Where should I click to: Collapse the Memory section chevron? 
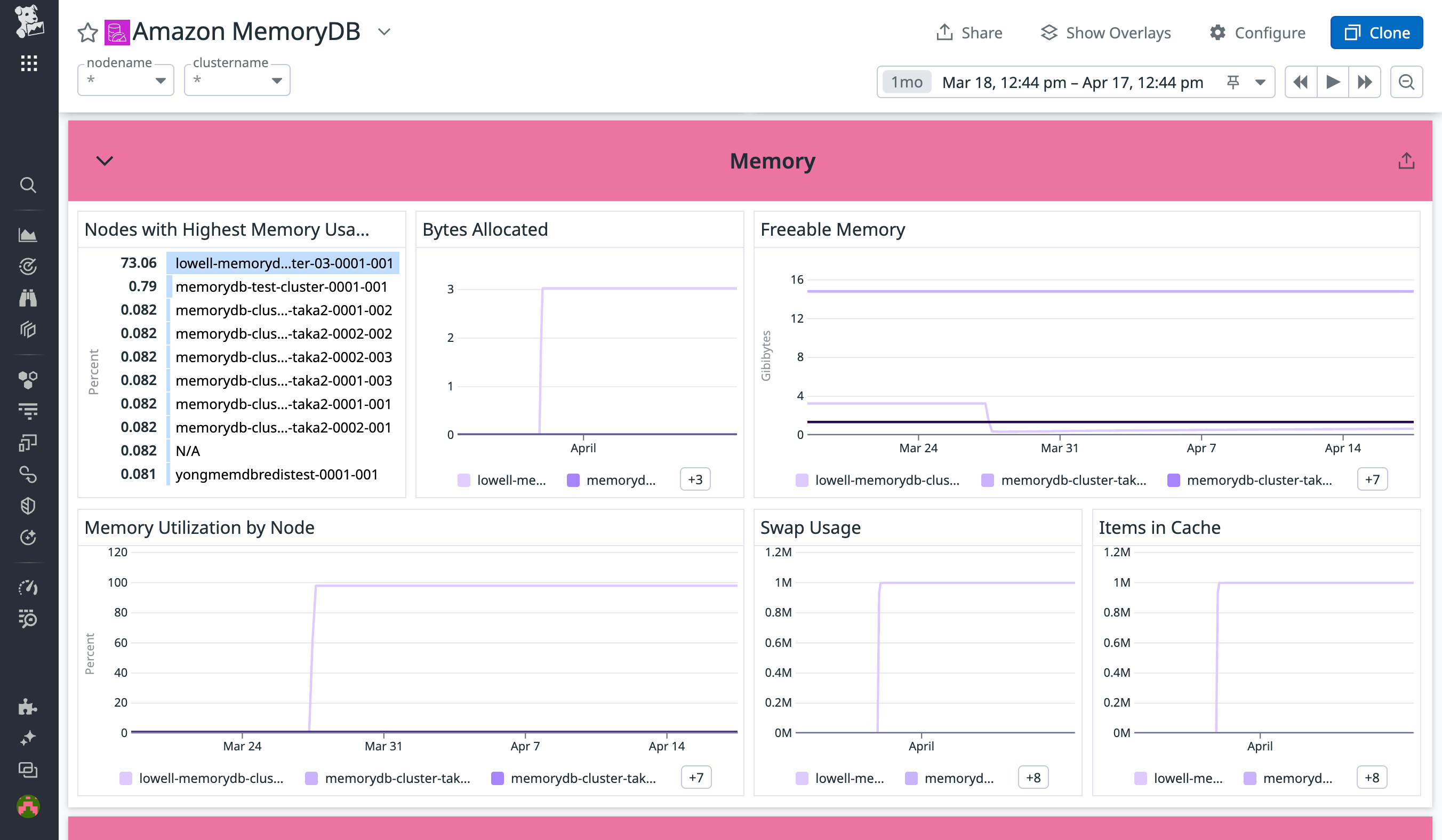point(105,161)
